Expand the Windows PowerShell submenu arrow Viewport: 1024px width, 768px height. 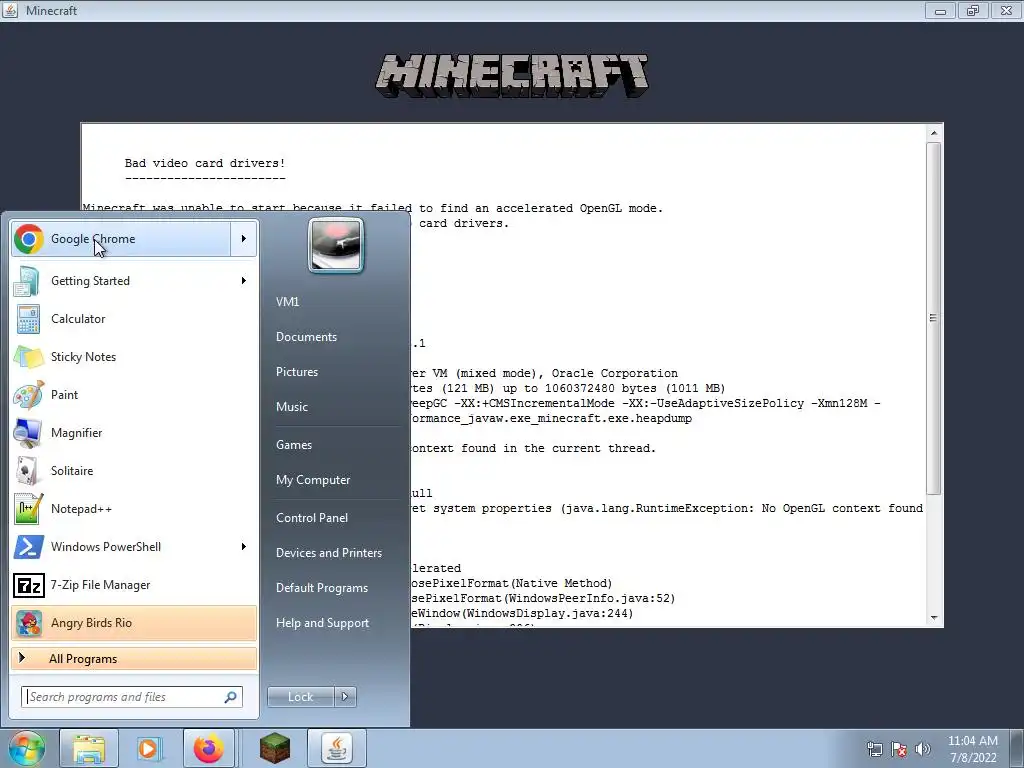pyautogui.click(x=244, y=547)
